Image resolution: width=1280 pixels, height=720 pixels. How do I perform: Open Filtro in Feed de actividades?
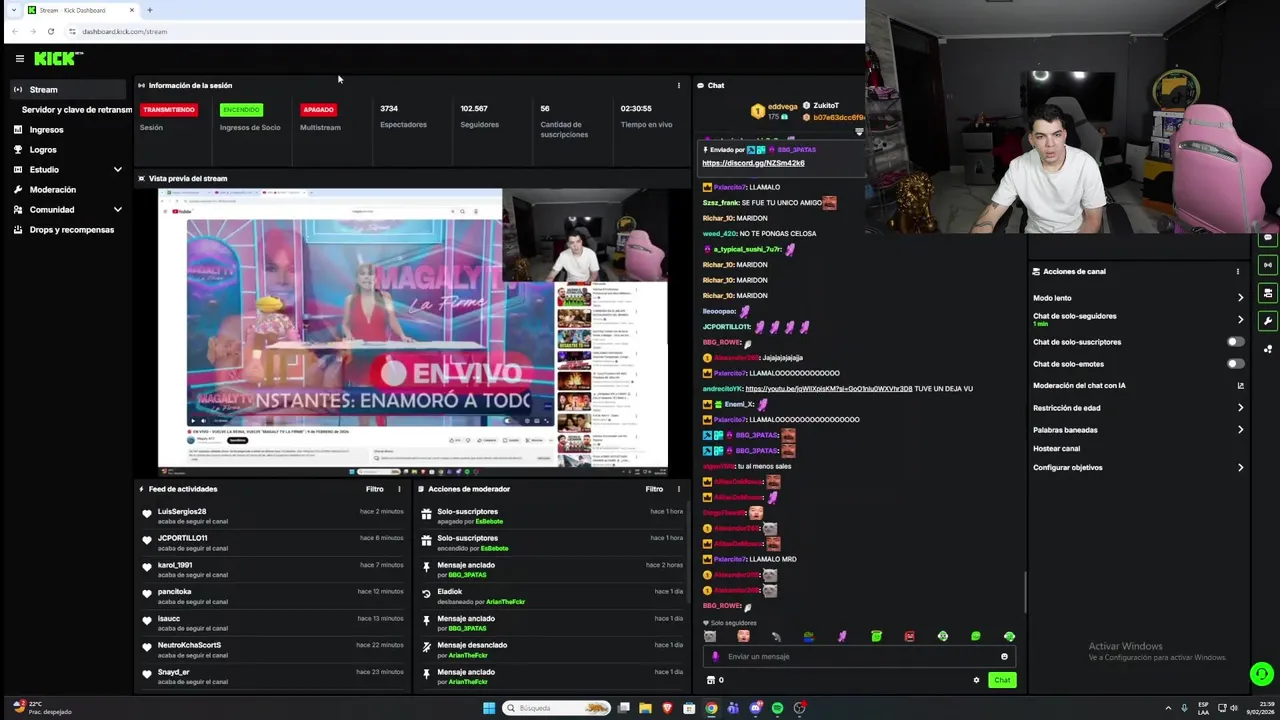tap(375, 489)
